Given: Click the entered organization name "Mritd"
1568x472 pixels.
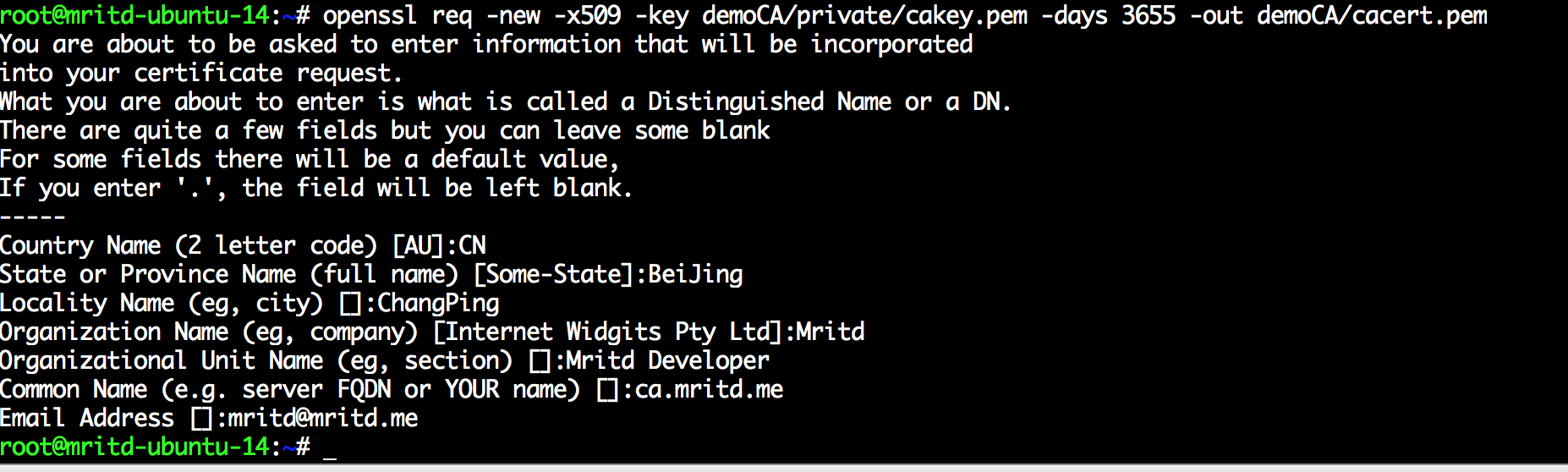Looking at the screenshot, I should pos(831,332).
